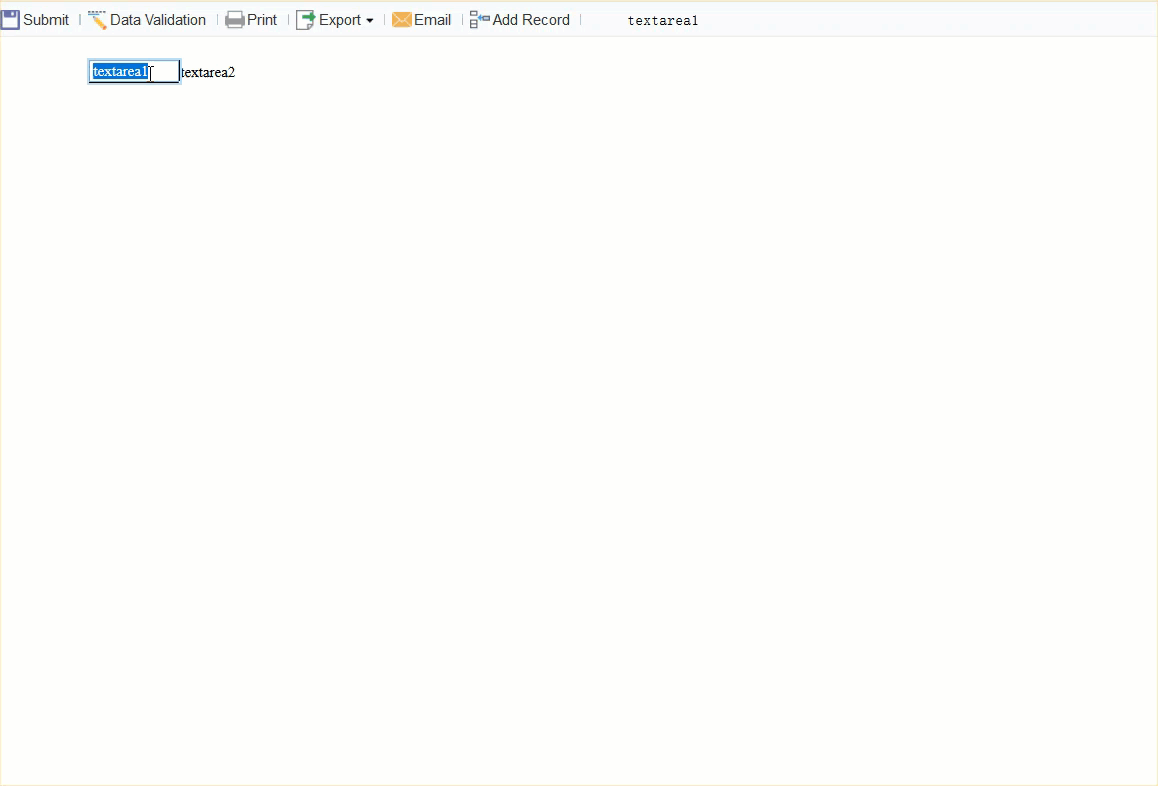Select the envelope icon next to Email text
Image resolution: width=1158 pixels, height=786 pixels.
pyautogui.click(x=401, y=19)
